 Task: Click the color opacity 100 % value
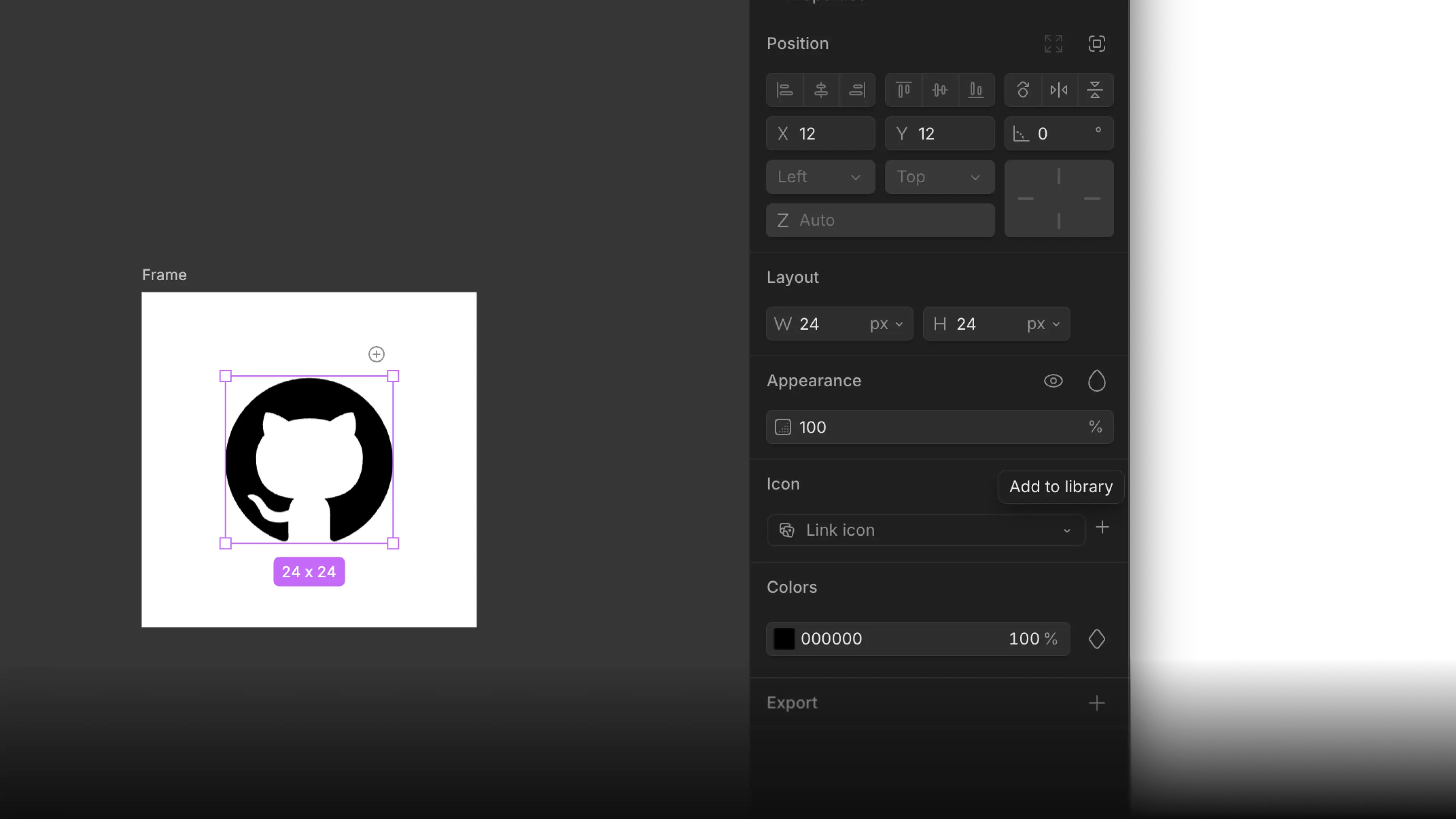coord(1033,639)
